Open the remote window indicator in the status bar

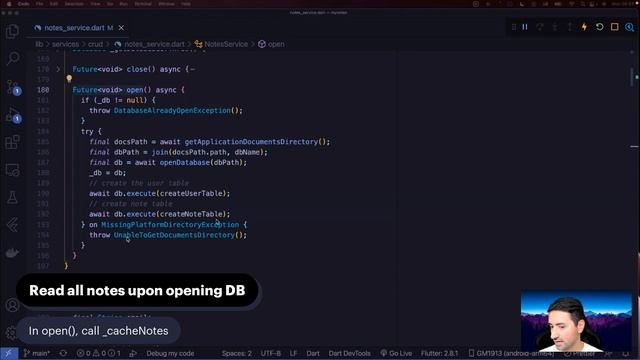point(9,353)
